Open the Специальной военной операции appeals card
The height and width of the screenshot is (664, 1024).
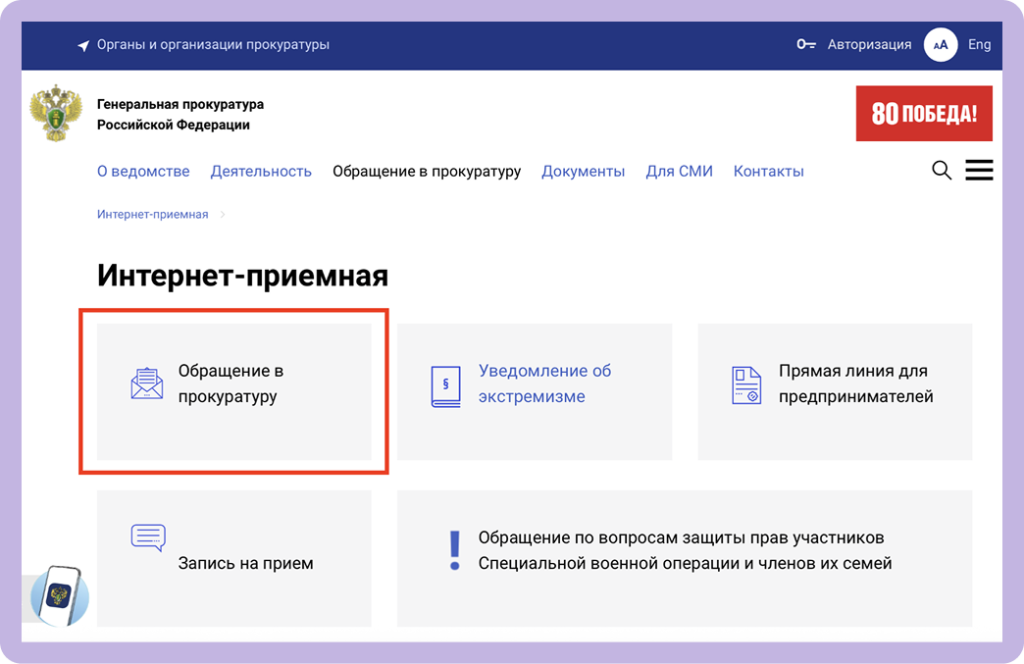(x=684, y=558)
